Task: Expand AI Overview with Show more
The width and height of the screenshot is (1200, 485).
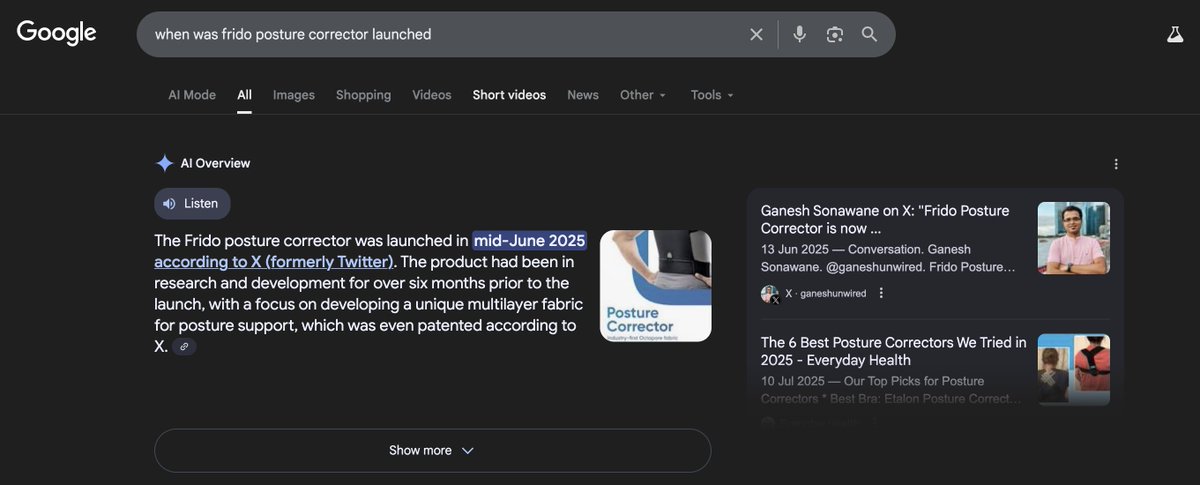Action: (x=432, y=451)
